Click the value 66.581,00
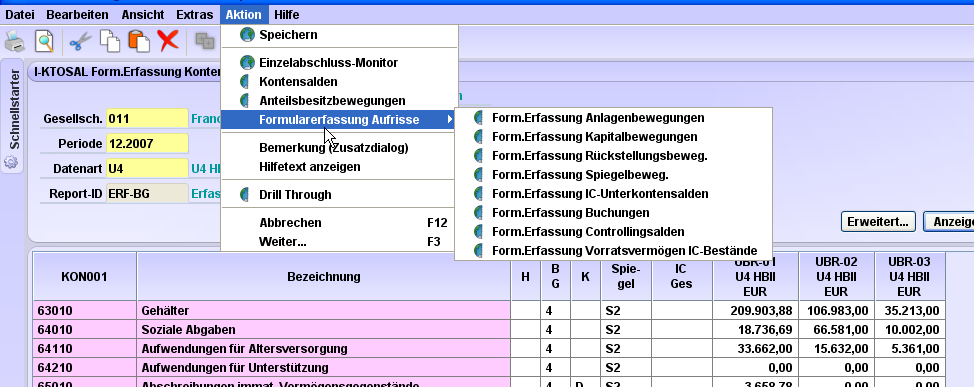Screen dimensions: 974x387 [836, 330]
